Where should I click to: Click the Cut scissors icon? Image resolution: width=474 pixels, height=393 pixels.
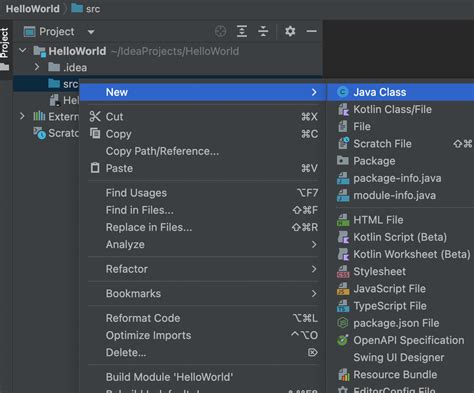pos(95,116)
